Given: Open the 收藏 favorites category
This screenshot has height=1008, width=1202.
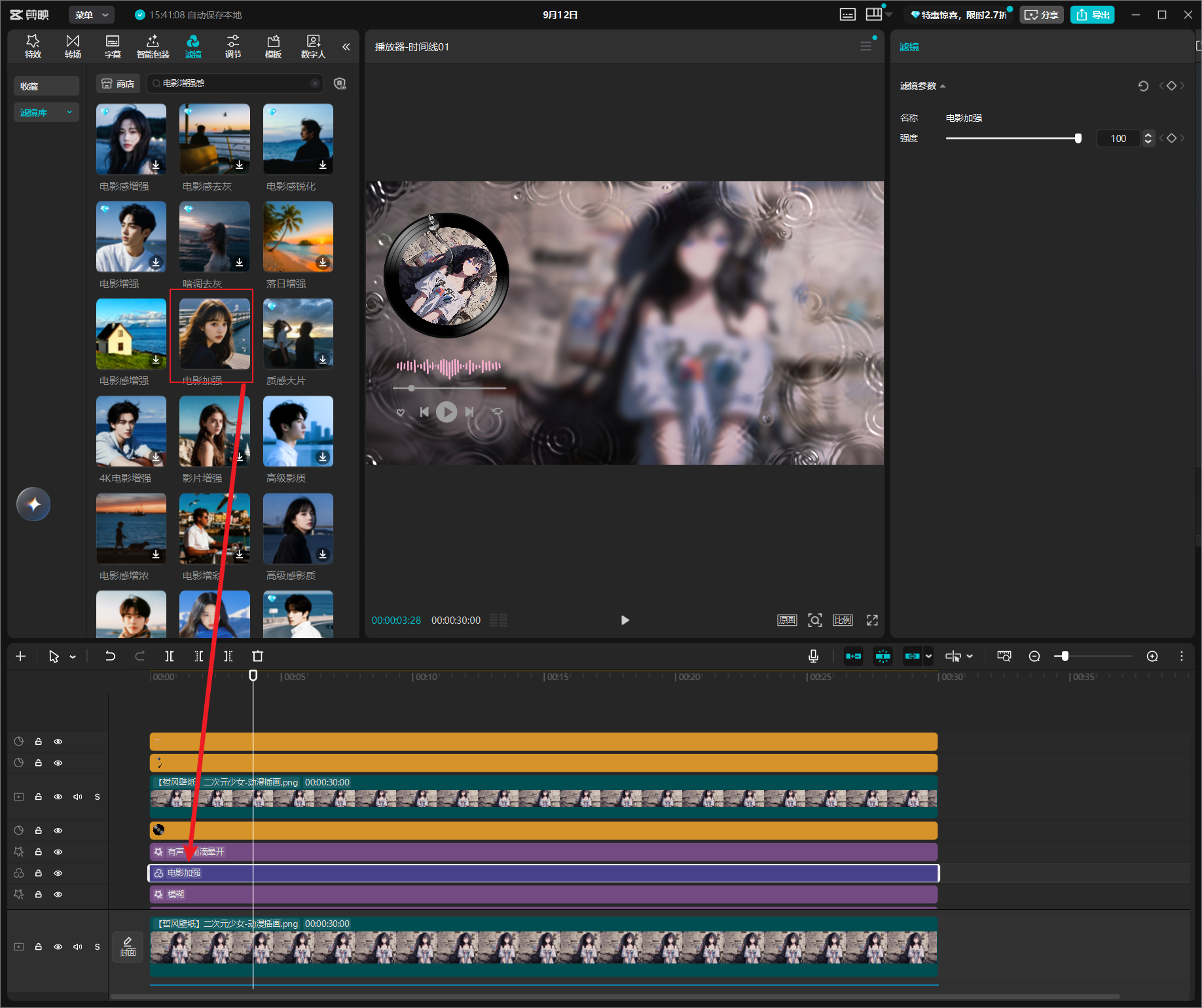Looking at the screenshot, I should point(46,86).
